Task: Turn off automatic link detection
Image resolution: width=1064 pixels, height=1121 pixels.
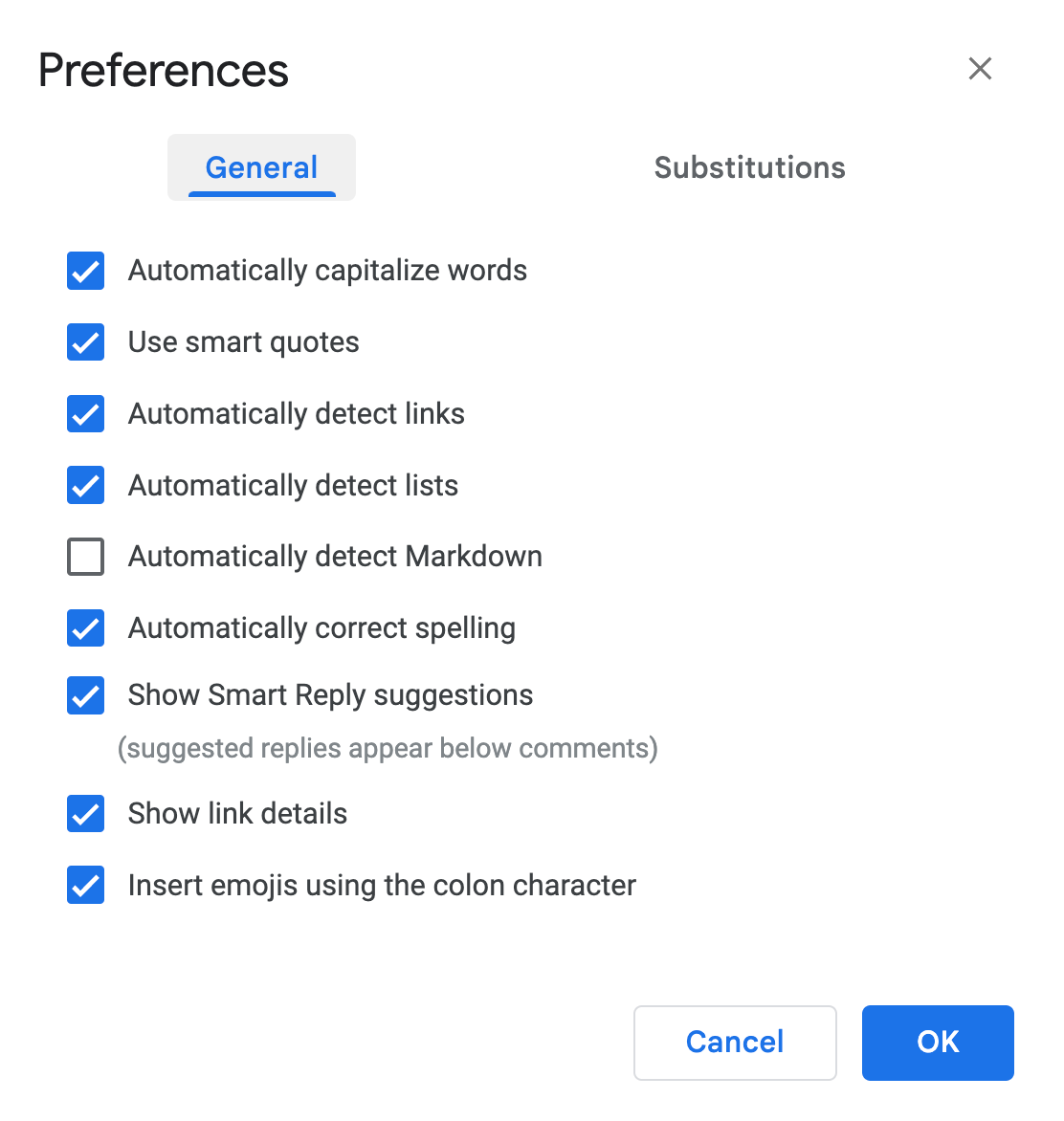Action: (85, 413)
